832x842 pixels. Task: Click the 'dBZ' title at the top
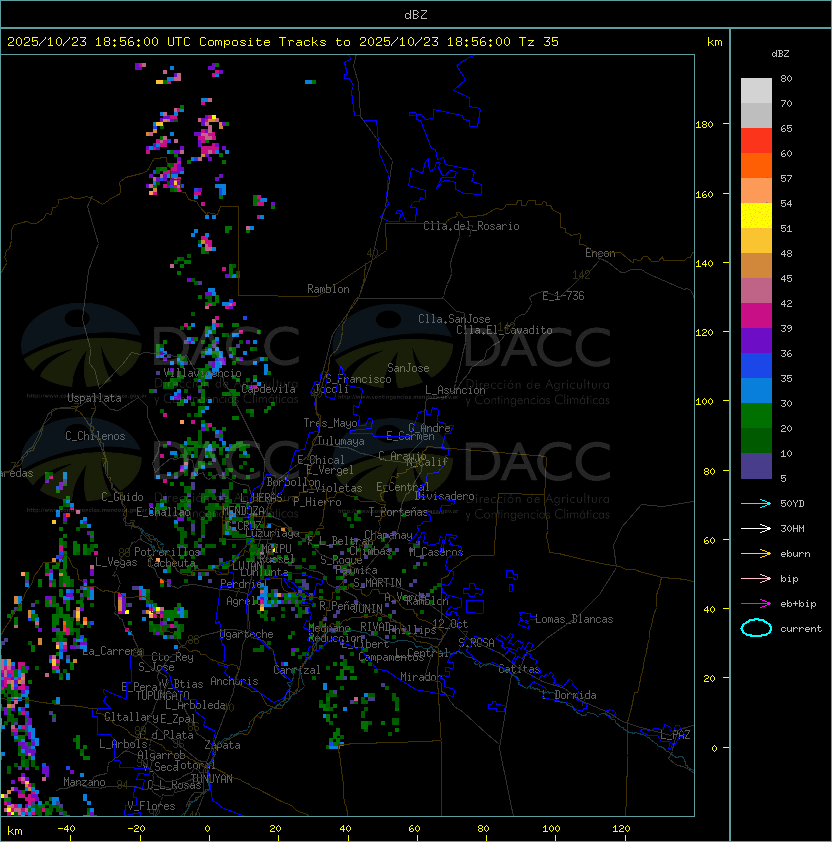pyautogui.click(x=416, y=15)
